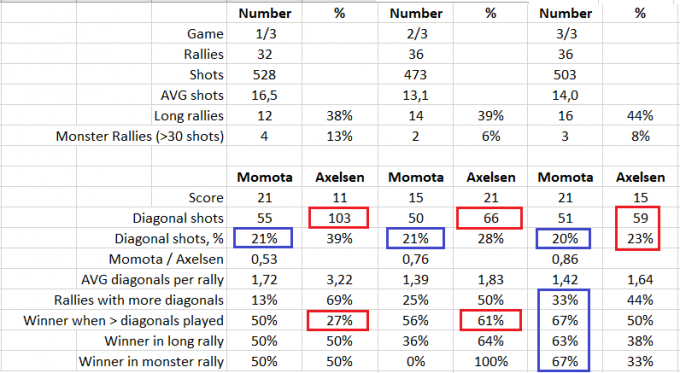Image resolution: width=680 pixels, height=373 pixels.
Task: Select the AVG shots 16,5 cell
Action: pyautogui.click(x=265, y=95)
